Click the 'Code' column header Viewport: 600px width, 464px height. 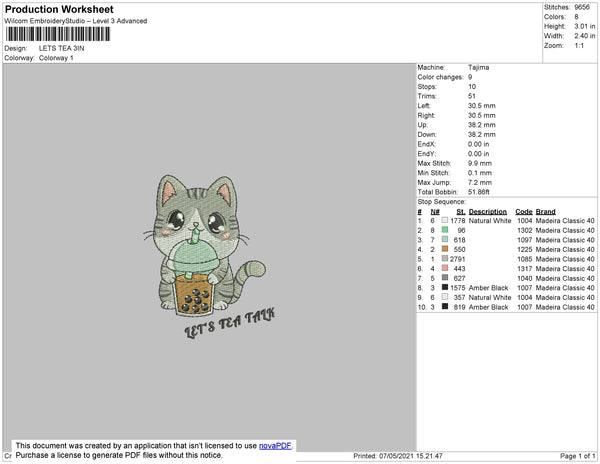click(x=524, y=212)
